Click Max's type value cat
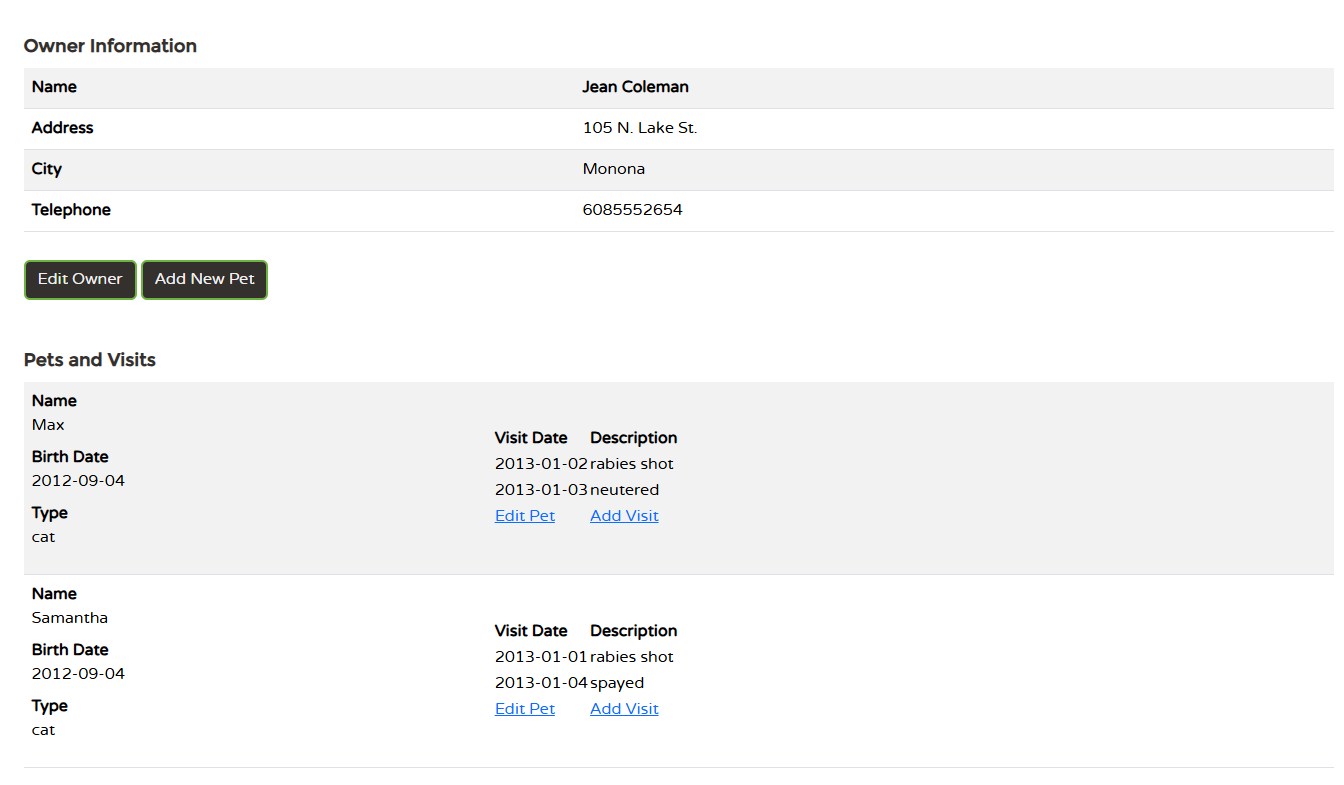Viewport: 1344px width, 785px height. tap(43, 537)
